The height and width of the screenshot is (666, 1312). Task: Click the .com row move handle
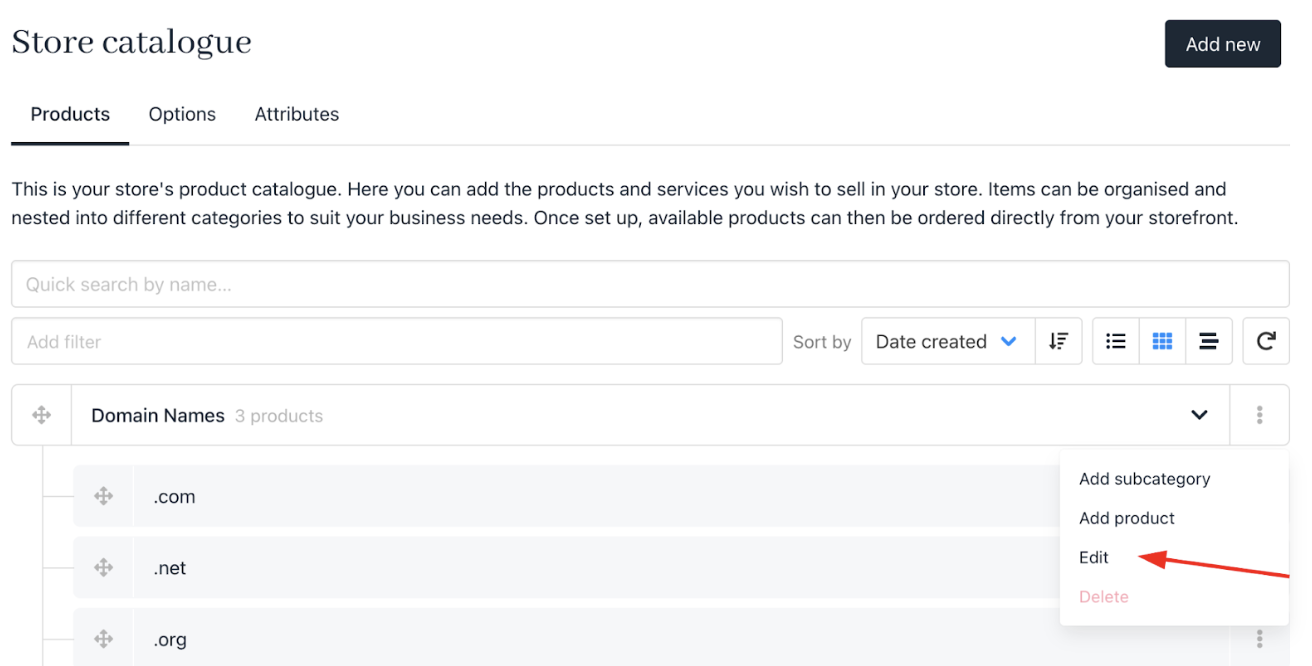pyautogui.click(x=104, y=496)
